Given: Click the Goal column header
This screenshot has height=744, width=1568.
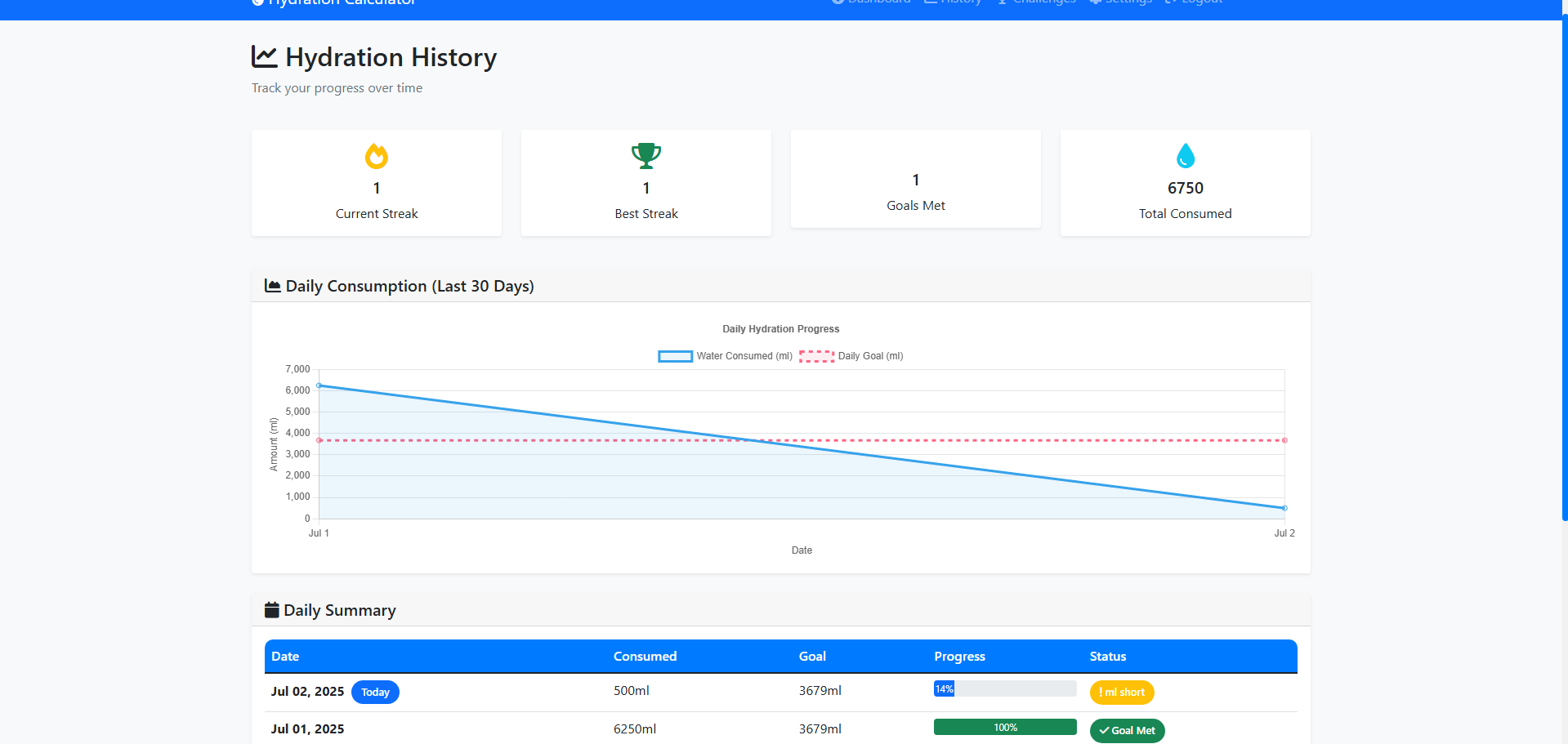Looking at the screenshot, I should [812, 657].
